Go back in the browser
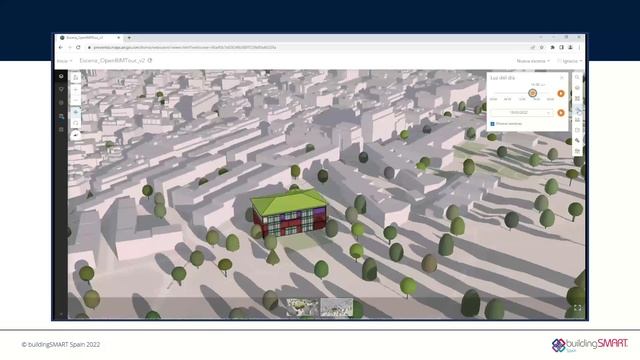This screenshot has width=640, height=360. (x=61, y=48)
